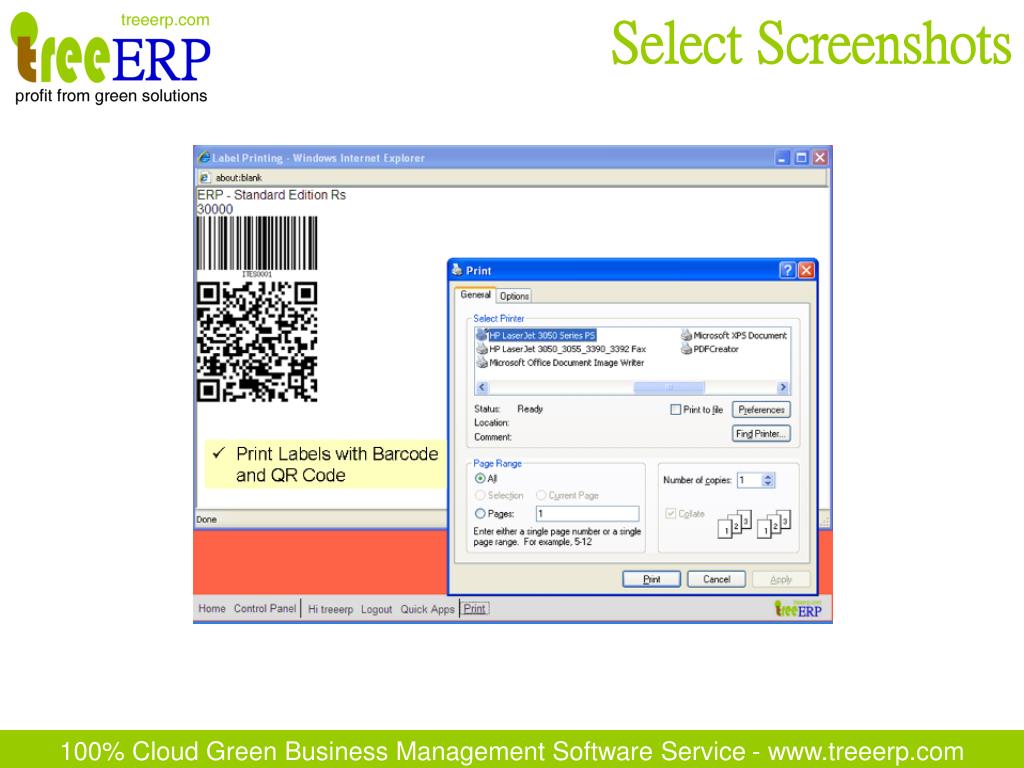The width and height of the screenshot is (1024, 768).
Task: Click the Internet Explorer icon in Label Printing title bar
Action: [x=204, y=157]
